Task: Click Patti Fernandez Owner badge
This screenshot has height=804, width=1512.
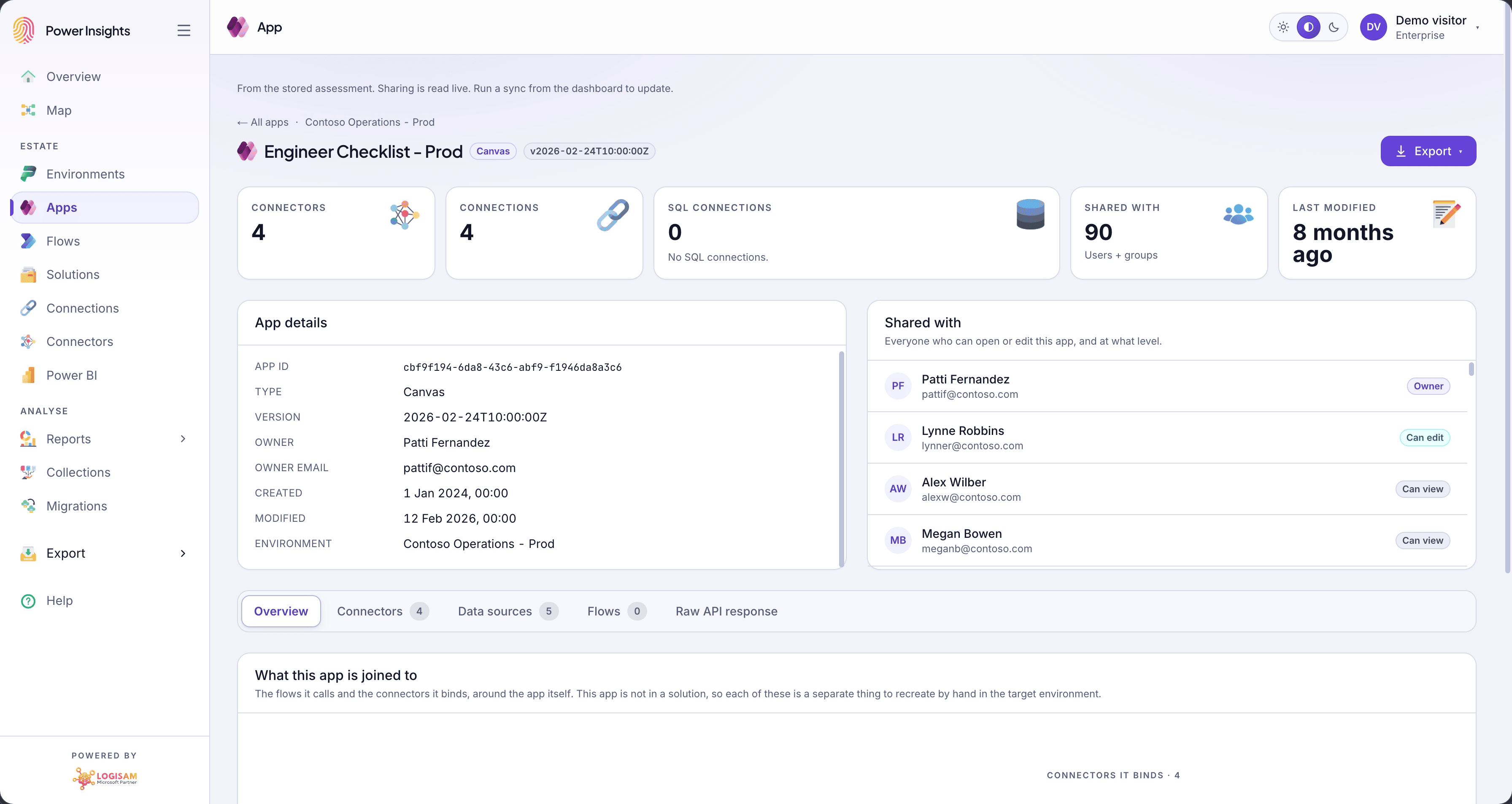Action: coord(1428,386)
